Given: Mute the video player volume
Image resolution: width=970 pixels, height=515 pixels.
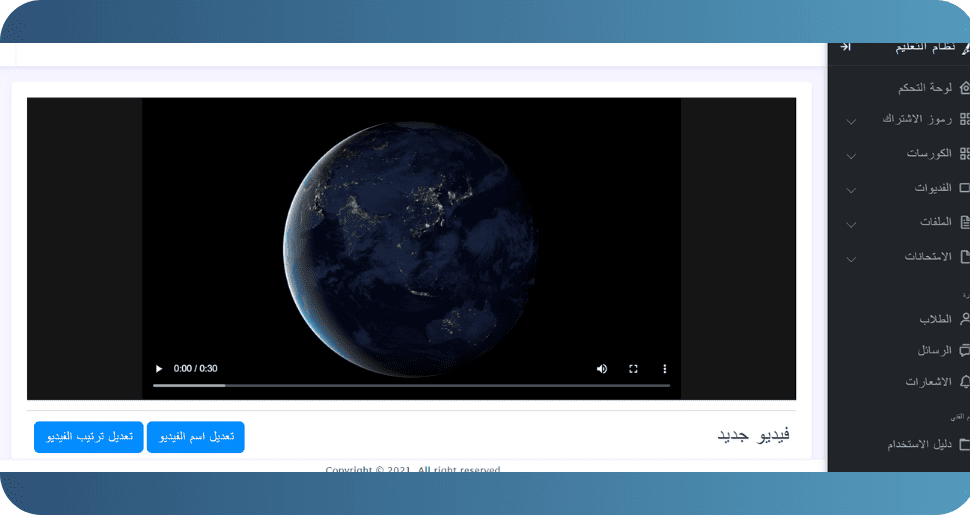Looking at the screenshot, I should [x=602, y=369].
